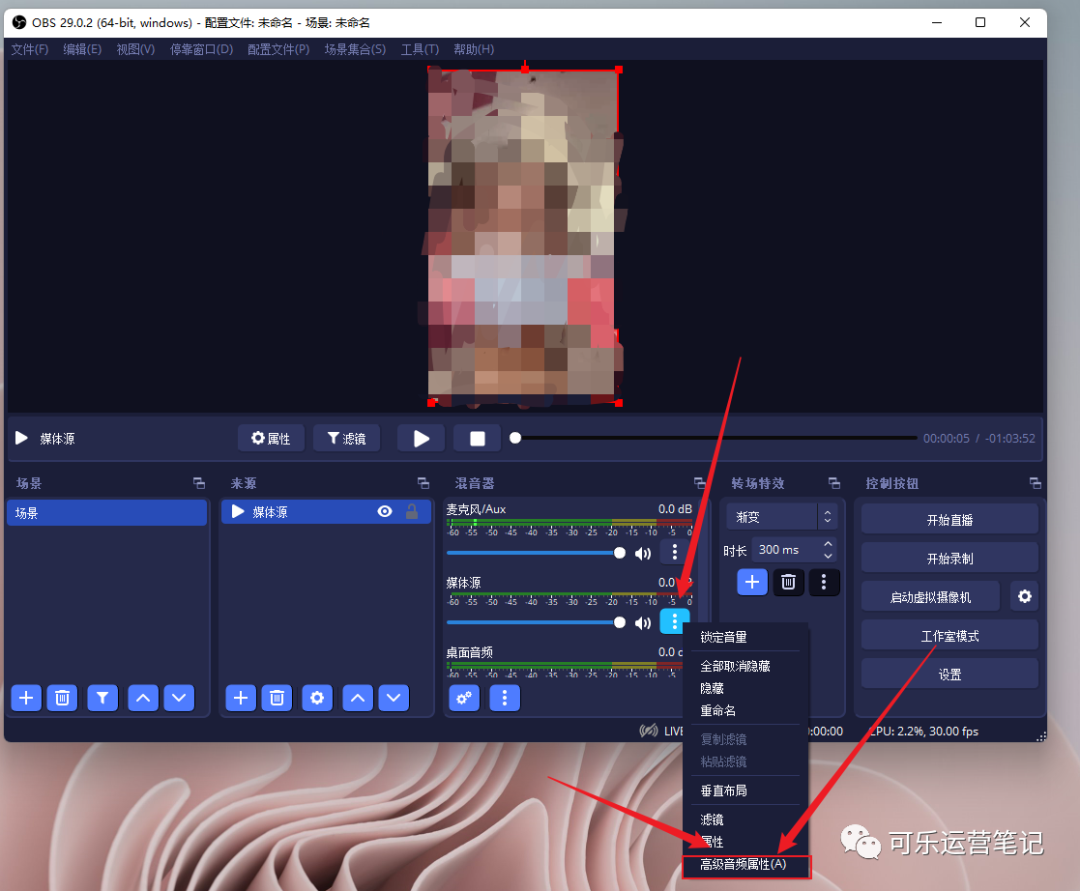Move source down
1080x891 pixels.
[394, 698]
